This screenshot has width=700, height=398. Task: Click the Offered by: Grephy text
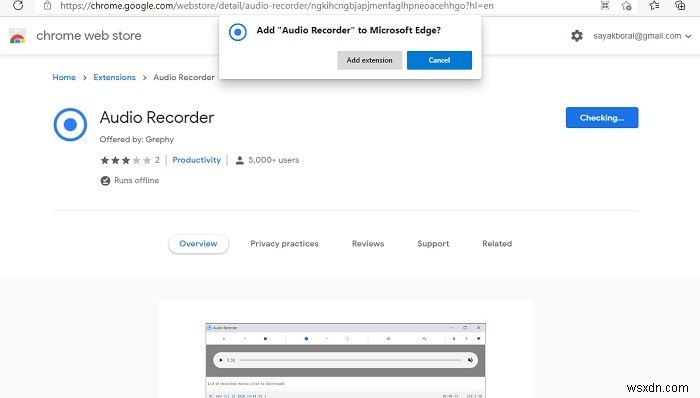137,139
